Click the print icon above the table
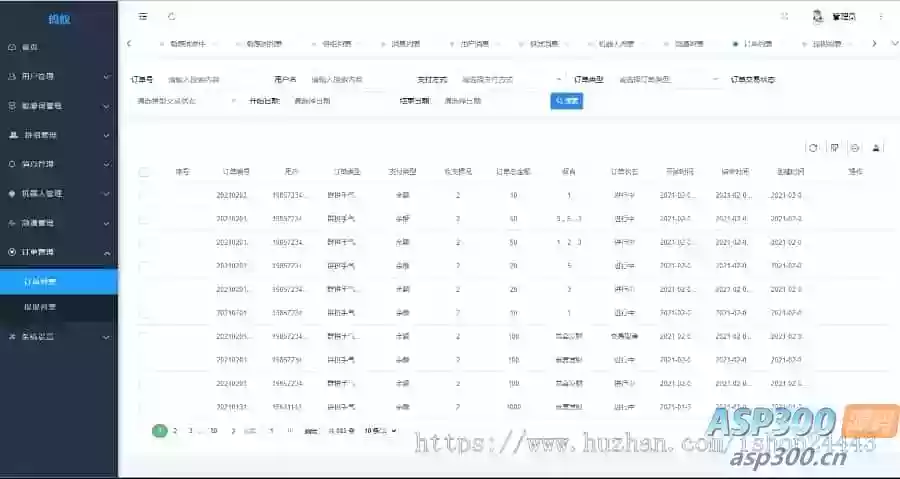 [x=876, y=148]
